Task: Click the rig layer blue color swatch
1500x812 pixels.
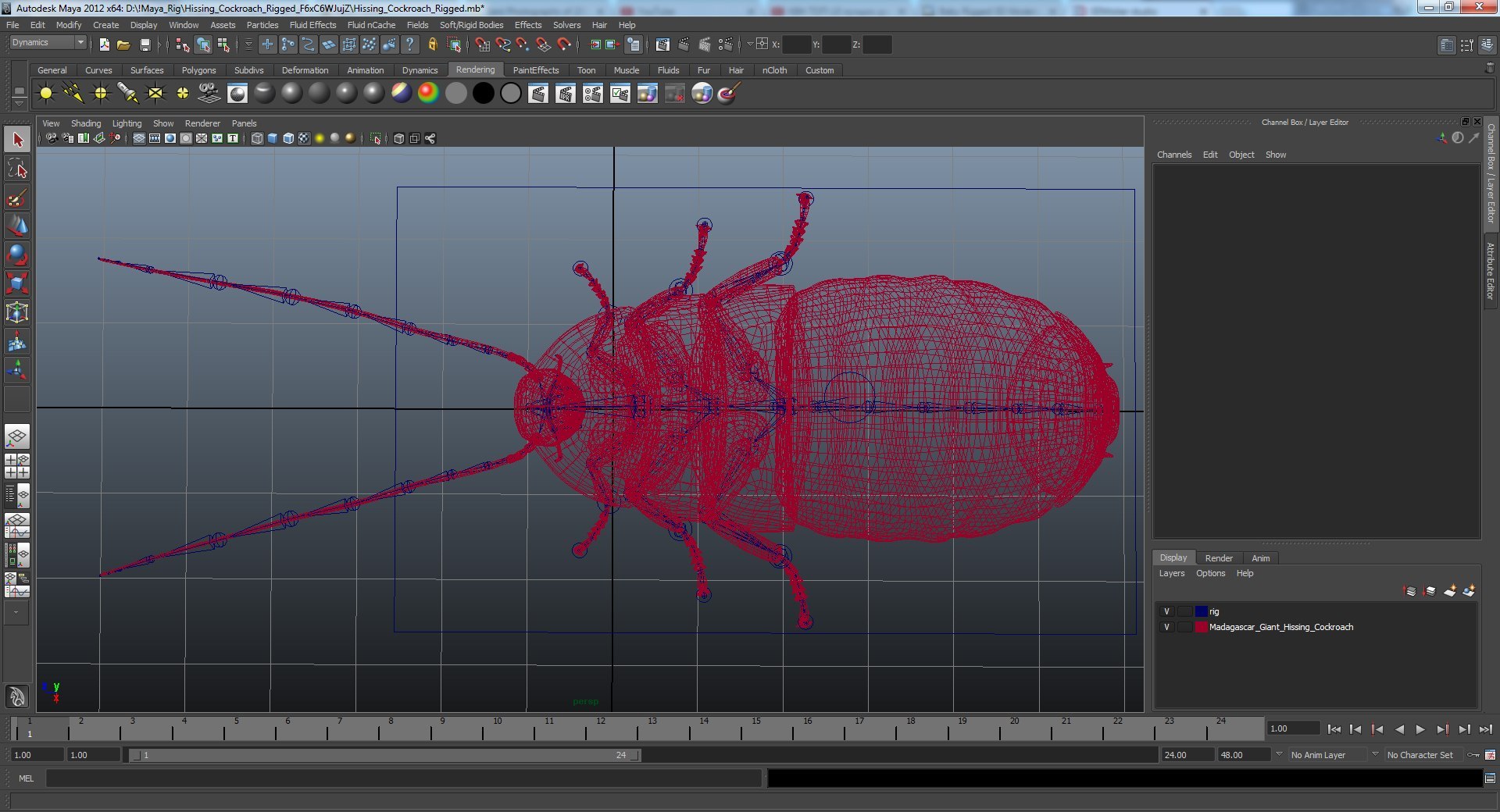Action: click(1202, 611)
